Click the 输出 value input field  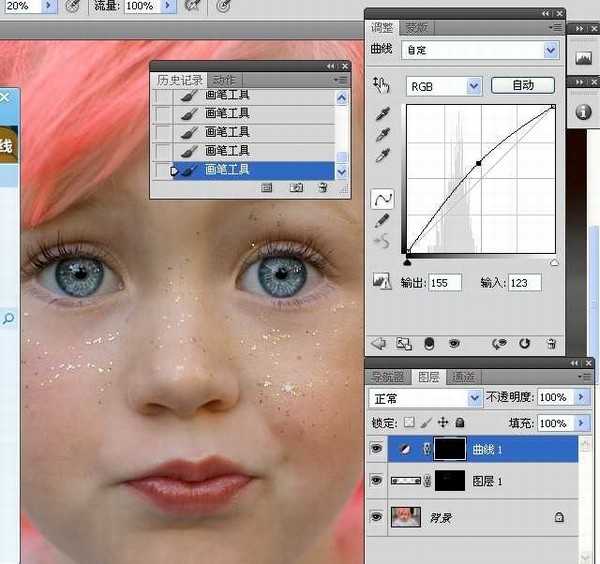(x=444, y=283)
